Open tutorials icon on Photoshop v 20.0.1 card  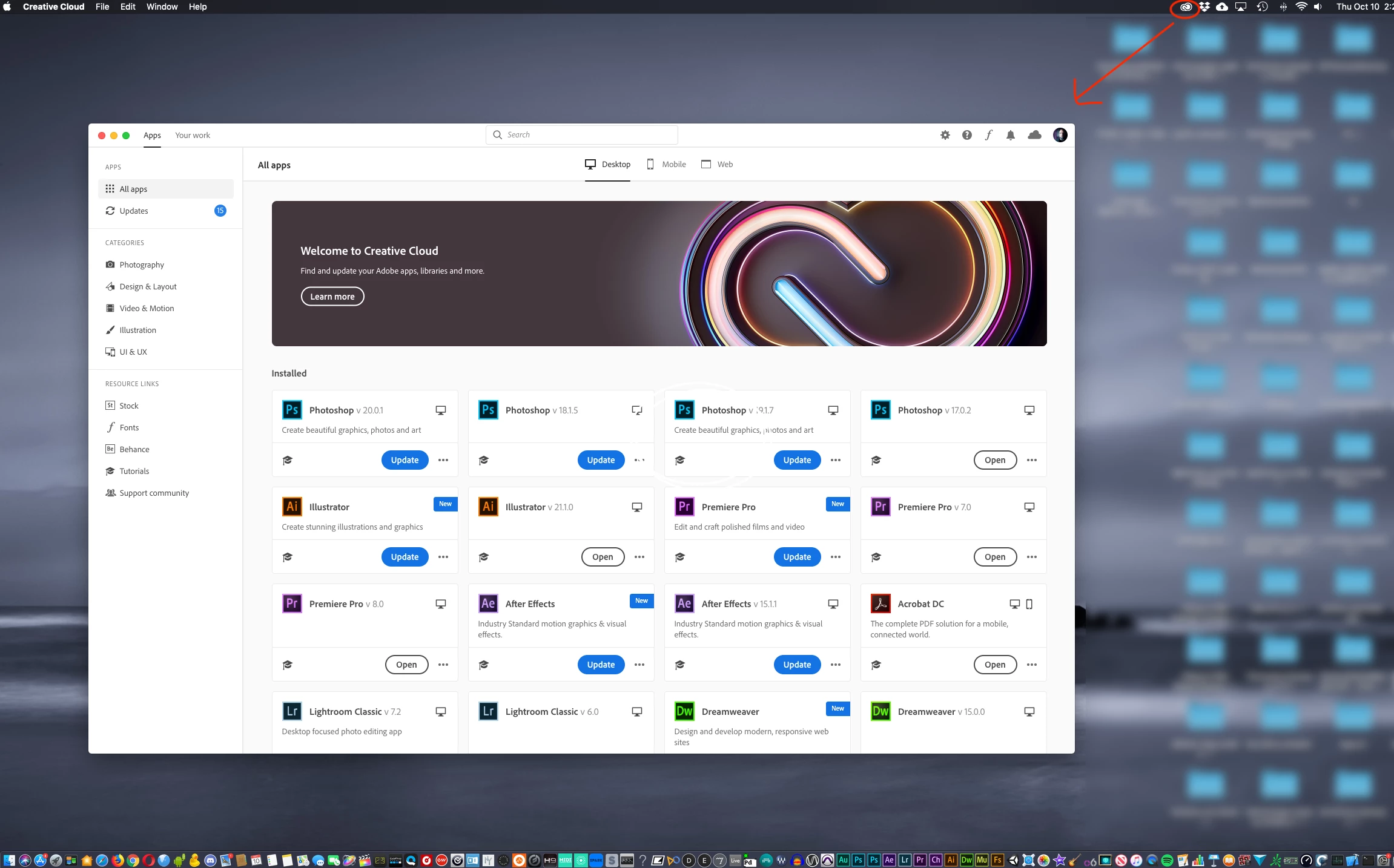tap(288, 460)
